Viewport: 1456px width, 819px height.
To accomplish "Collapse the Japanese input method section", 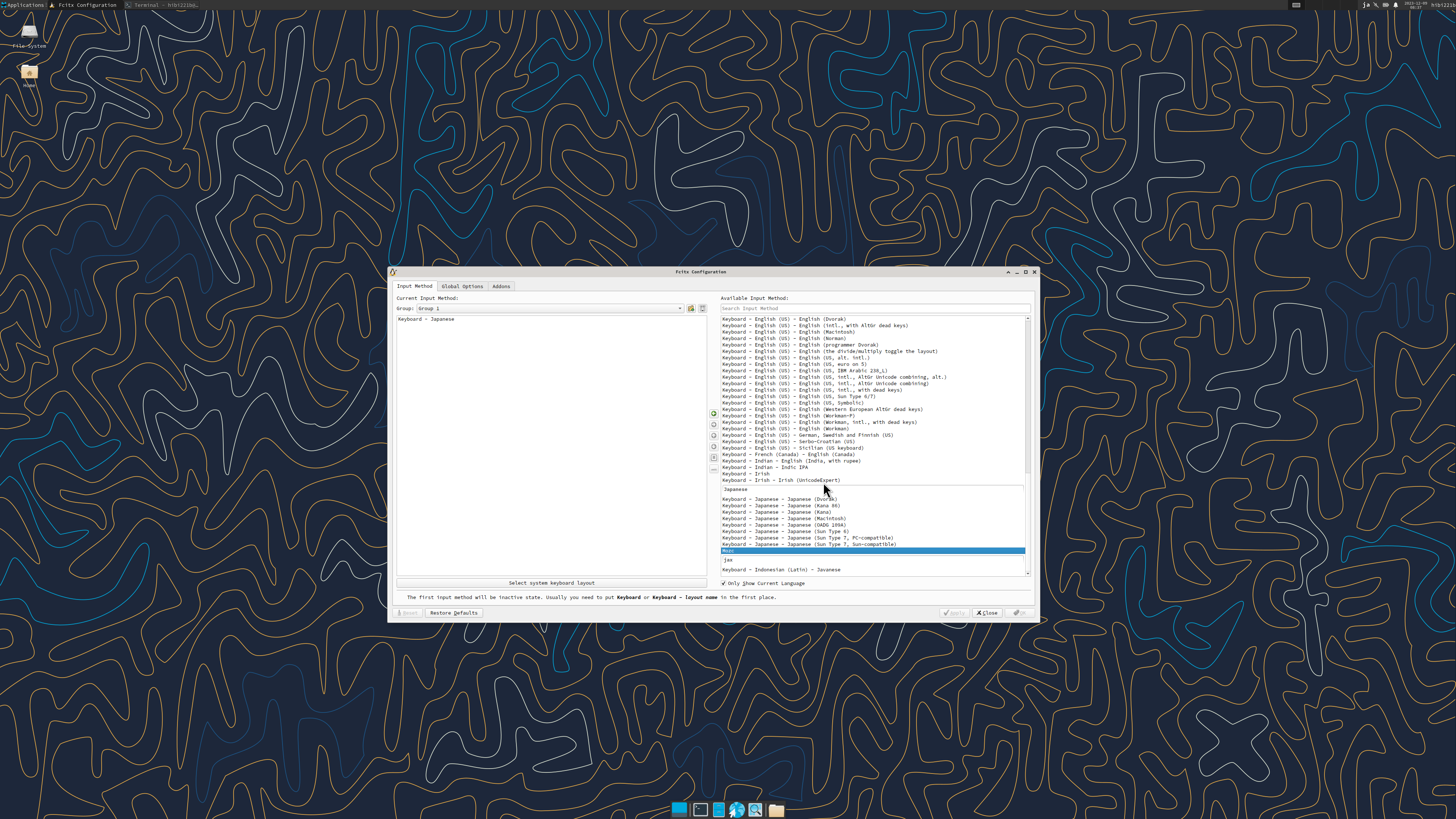I will (735, 490).
